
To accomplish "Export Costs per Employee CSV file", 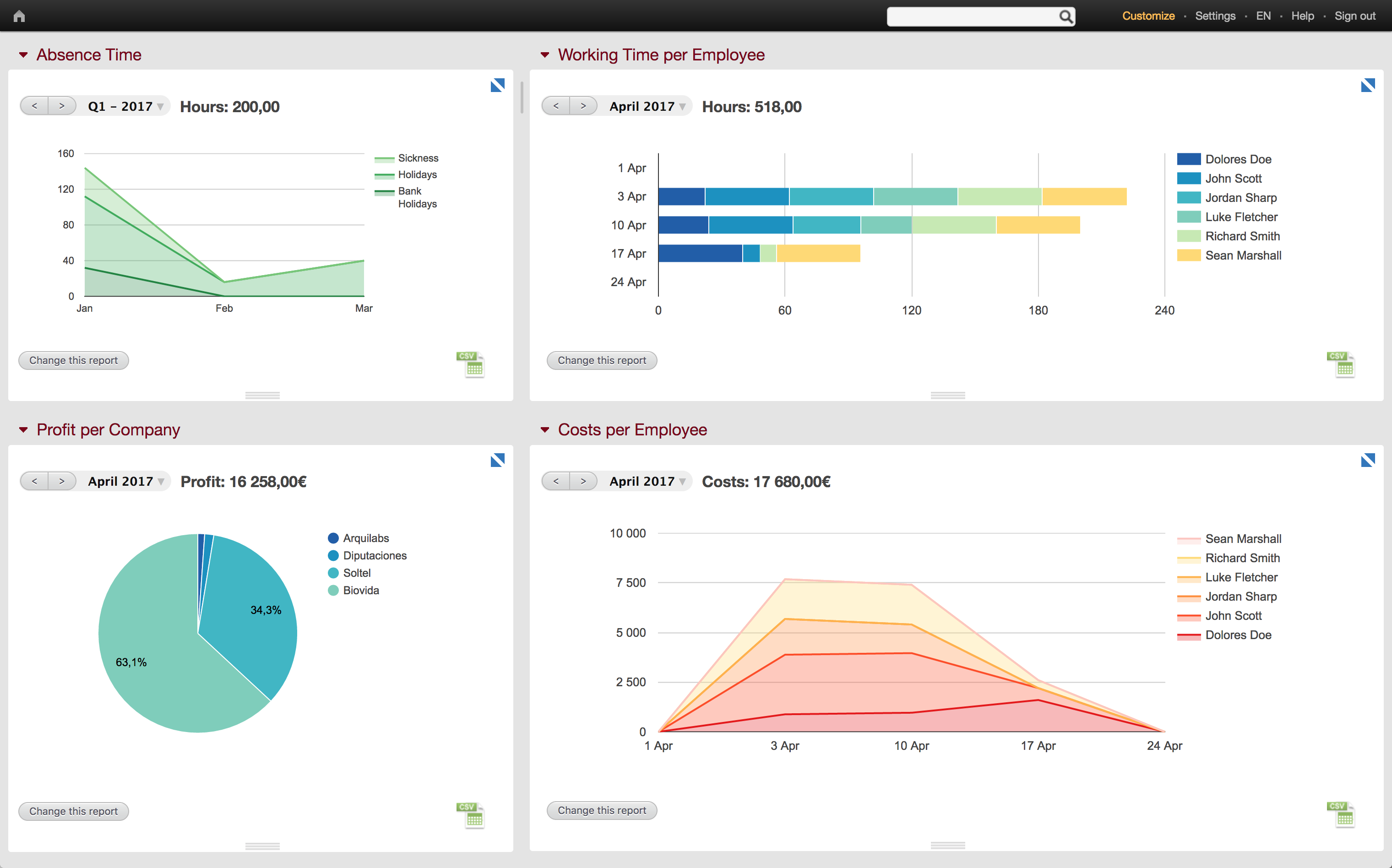I will click(1342, 814).
